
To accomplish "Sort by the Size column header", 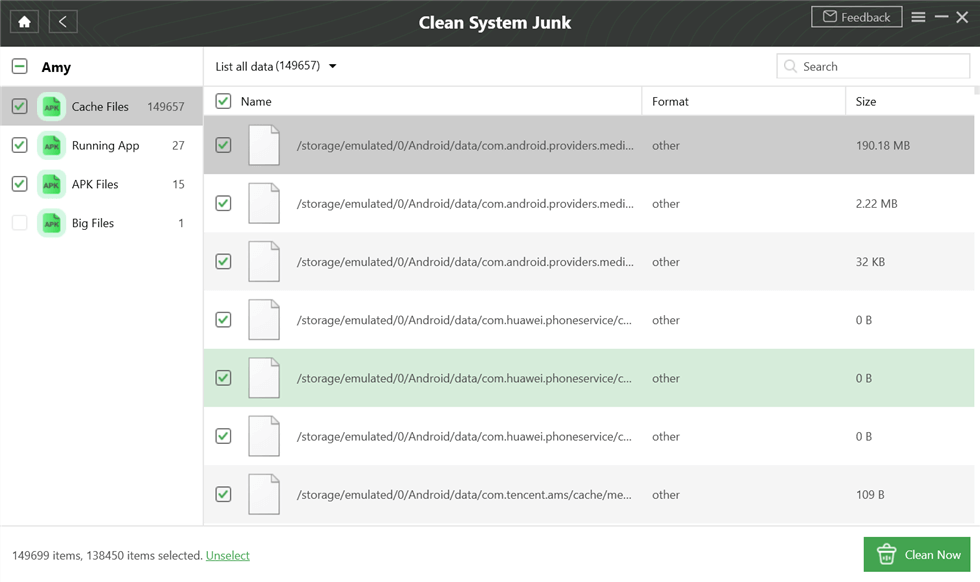I will (x=866, y=101).
